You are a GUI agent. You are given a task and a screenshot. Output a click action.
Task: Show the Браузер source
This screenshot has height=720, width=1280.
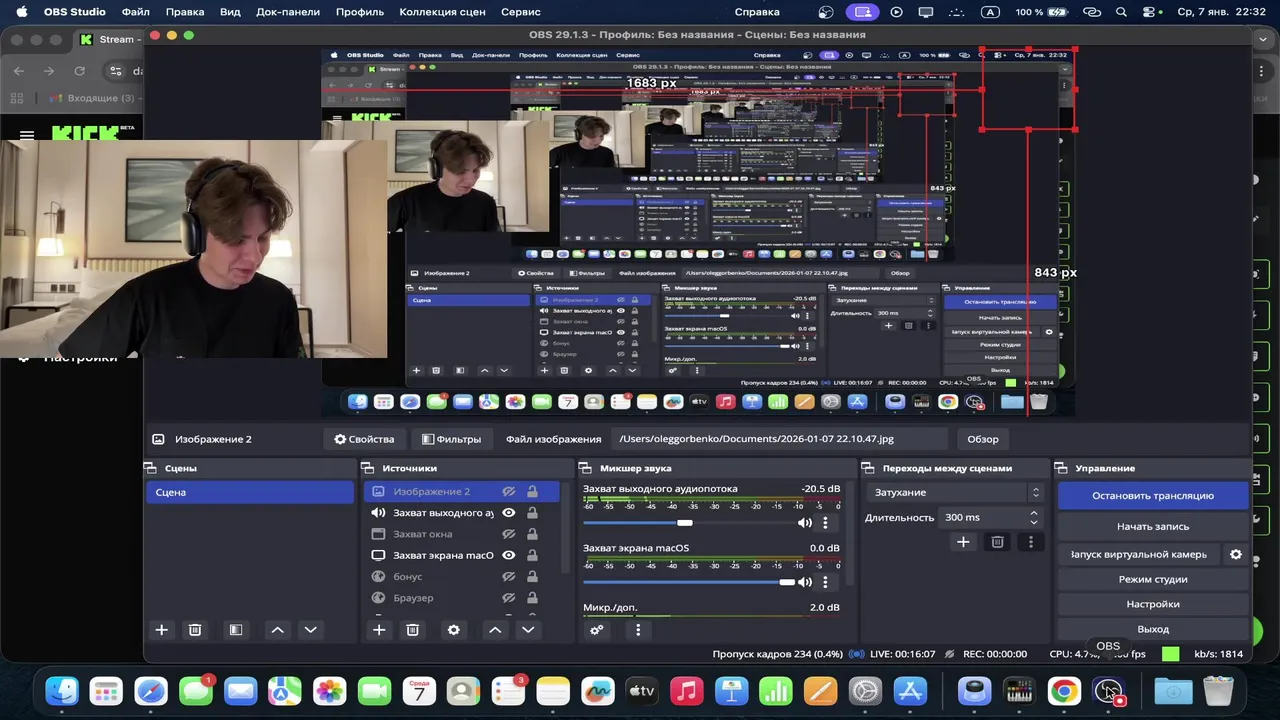pos(508,597)
